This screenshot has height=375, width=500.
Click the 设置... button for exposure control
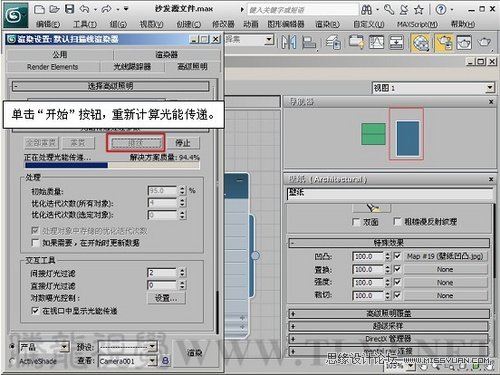tap(166, 298)
